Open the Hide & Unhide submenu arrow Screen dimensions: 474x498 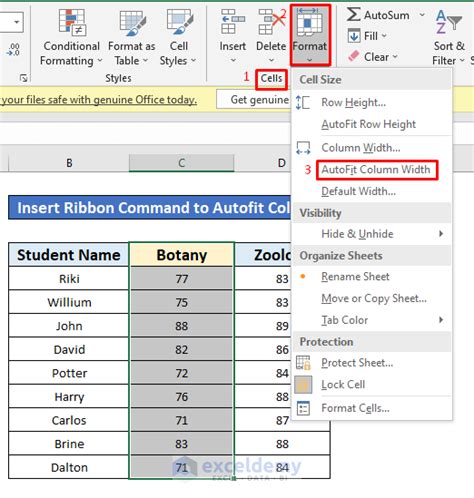click(441, 234)
